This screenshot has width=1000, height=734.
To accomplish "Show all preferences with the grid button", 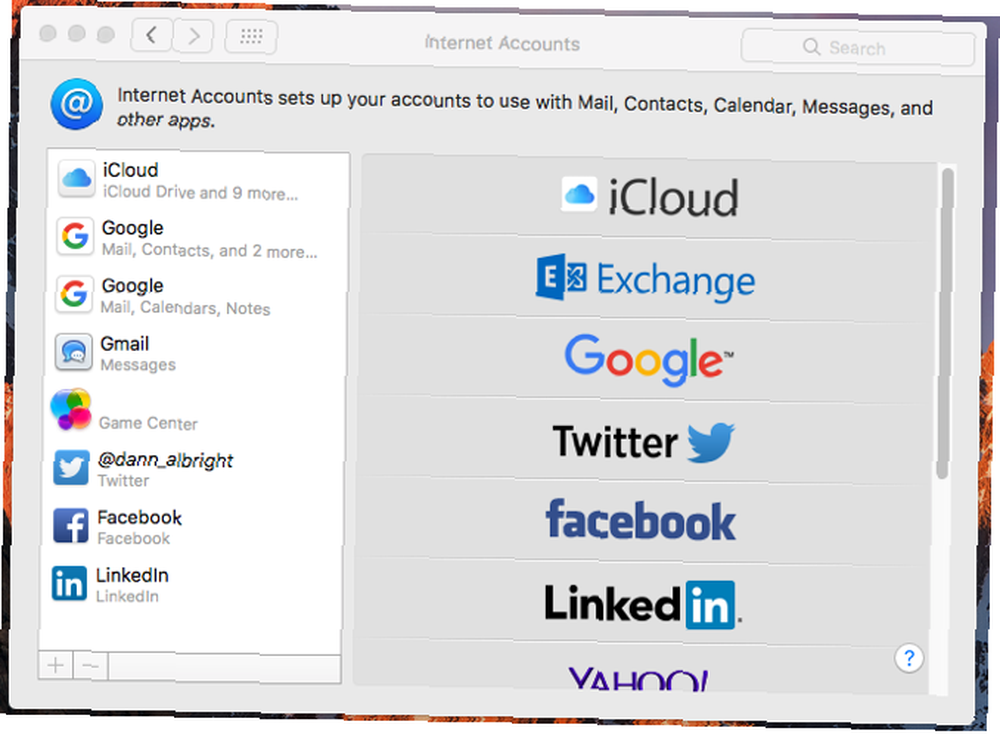I will 251,37.
